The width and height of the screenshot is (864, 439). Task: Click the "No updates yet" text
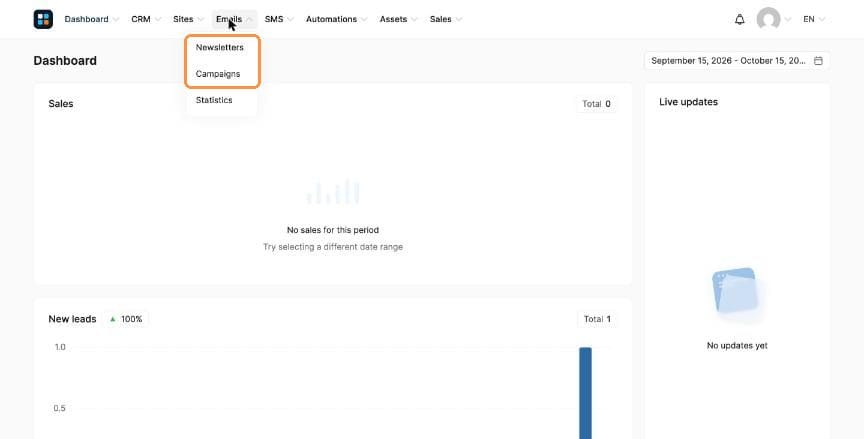tap(737, 345)
